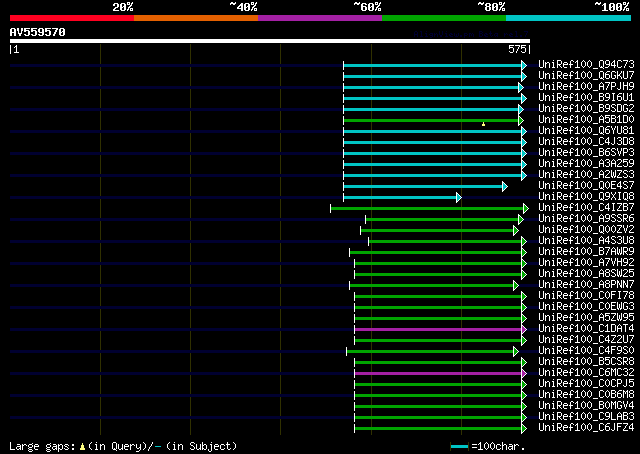Click the UniRef100_C0CPJ5 label
Image resolution: width=640 pixels, height=454 pixels.
tap(587, 384)
